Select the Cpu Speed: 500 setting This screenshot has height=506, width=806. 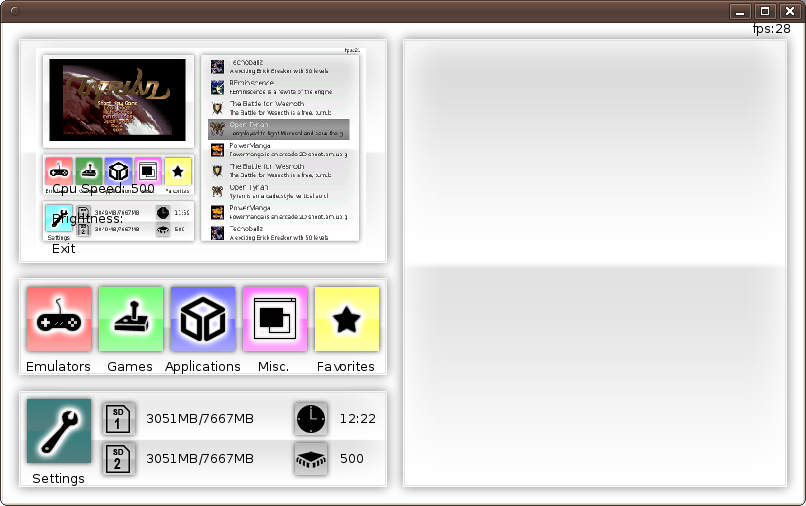click(103, 189)
